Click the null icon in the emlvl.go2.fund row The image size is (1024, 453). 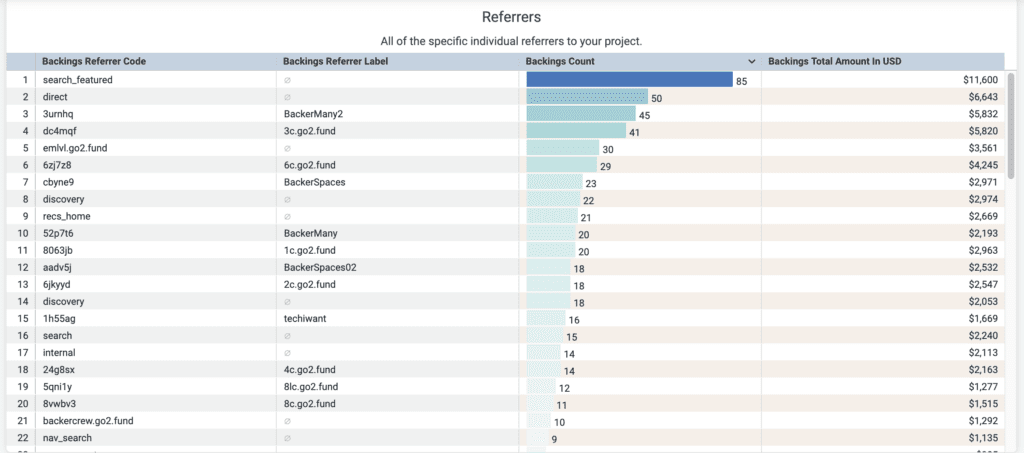coord(288,148)
